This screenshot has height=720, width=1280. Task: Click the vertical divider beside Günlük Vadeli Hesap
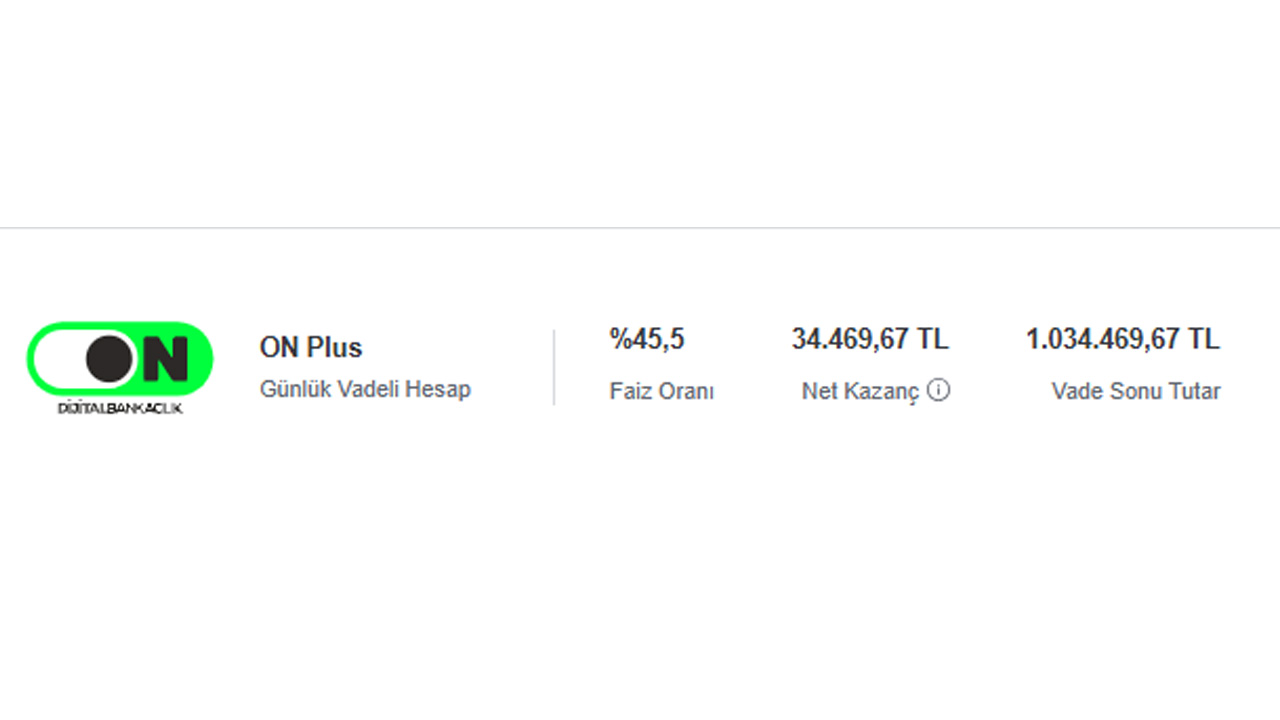coord(554,367)
